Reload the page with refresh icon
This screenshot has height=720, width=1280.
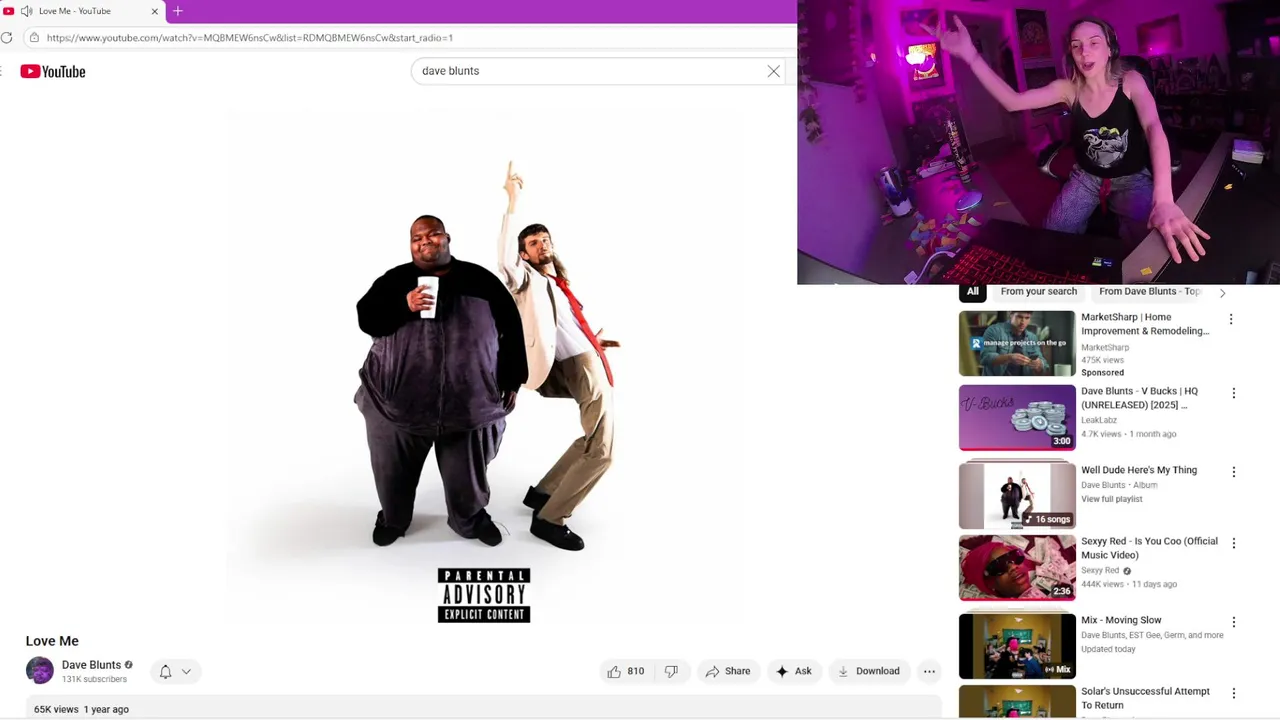7,38
